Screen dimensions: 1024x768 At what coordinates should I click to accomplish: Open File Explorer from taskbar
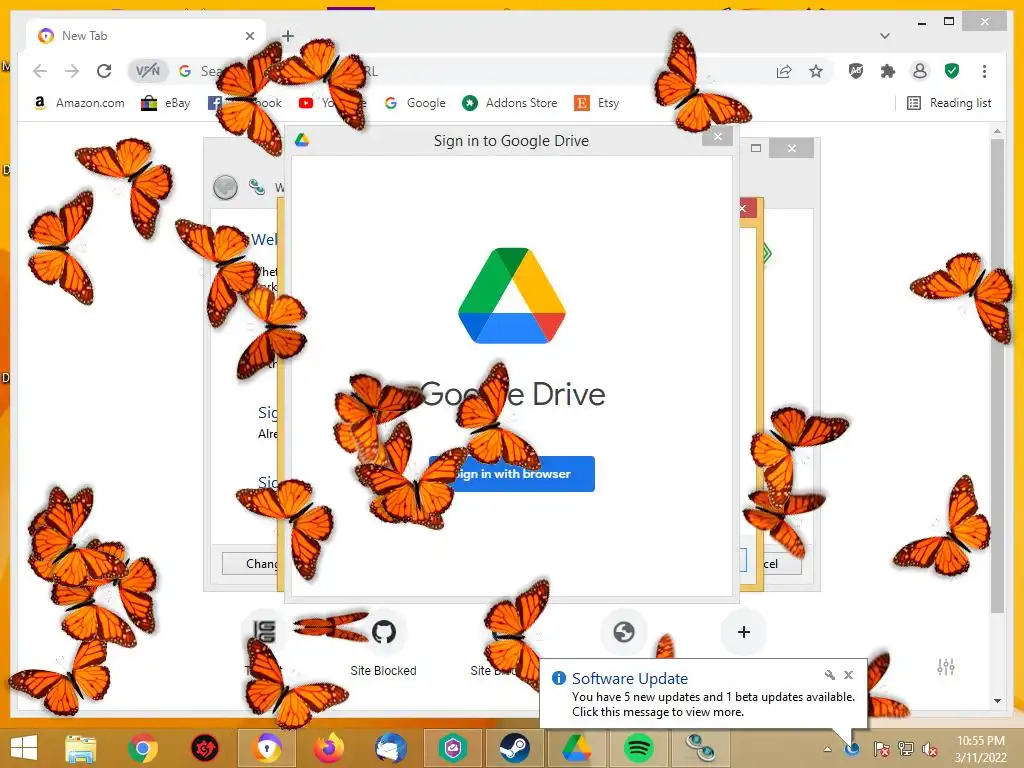coord(80,748)
